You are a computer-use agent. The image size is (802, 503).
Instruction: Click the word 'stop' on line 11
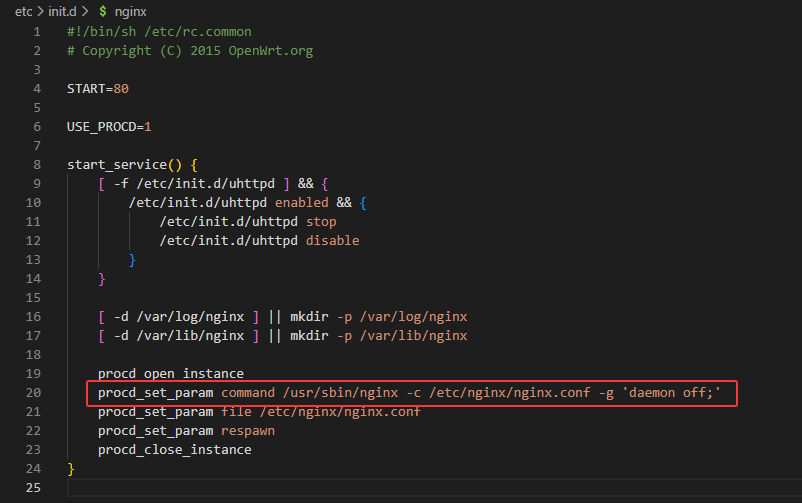pos(321,222)
